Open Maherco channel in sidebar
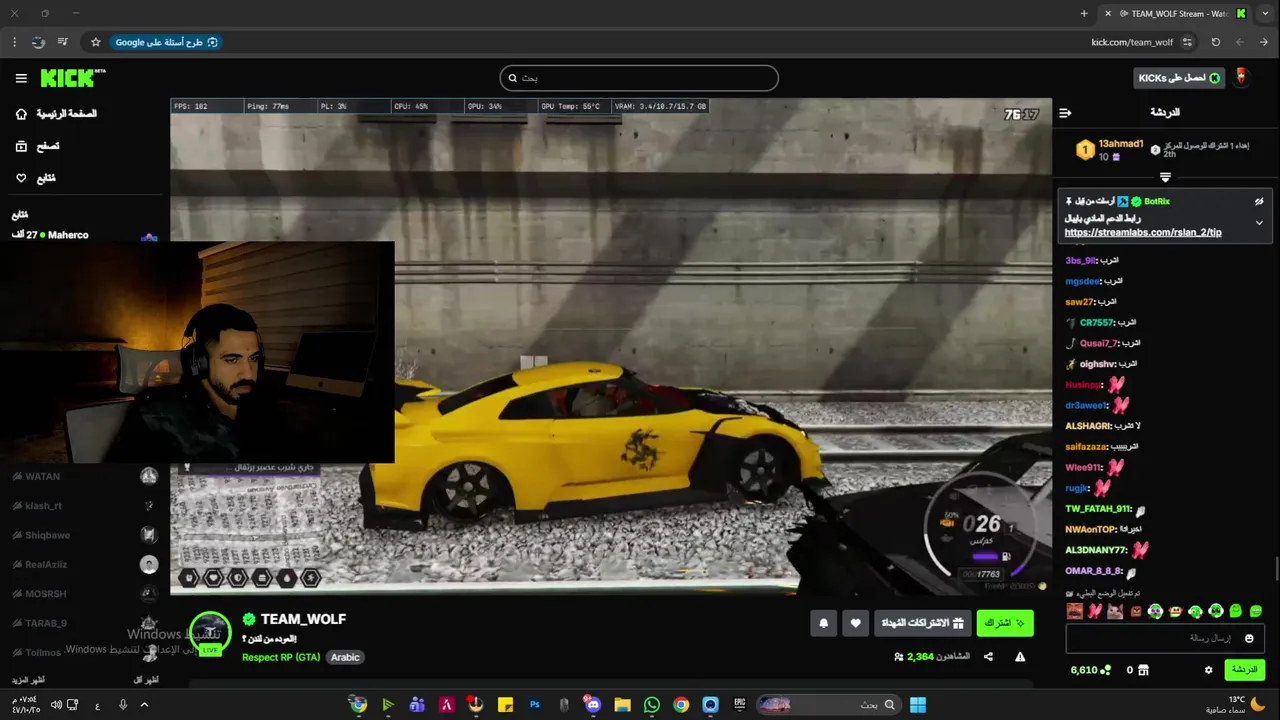 tap(85, 235)
